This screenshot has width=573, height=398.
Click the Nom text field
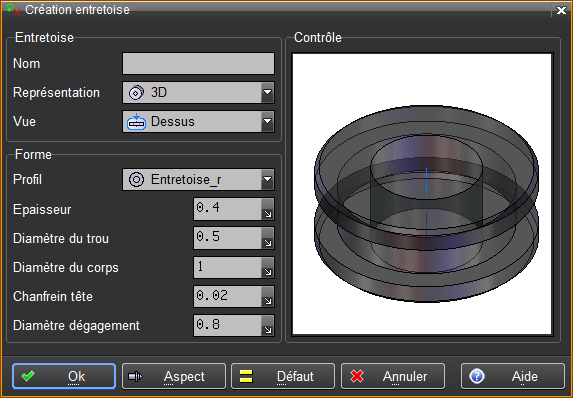pos(198,64)
